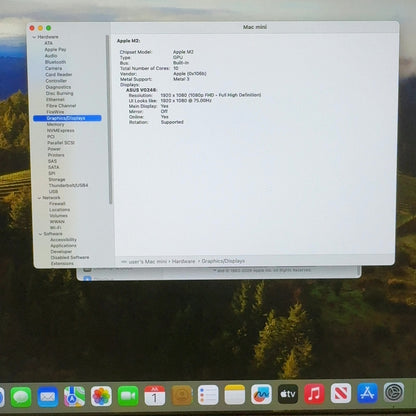
Task: Open the Contacts app in the Dock
Action: (x=181, y=396)
